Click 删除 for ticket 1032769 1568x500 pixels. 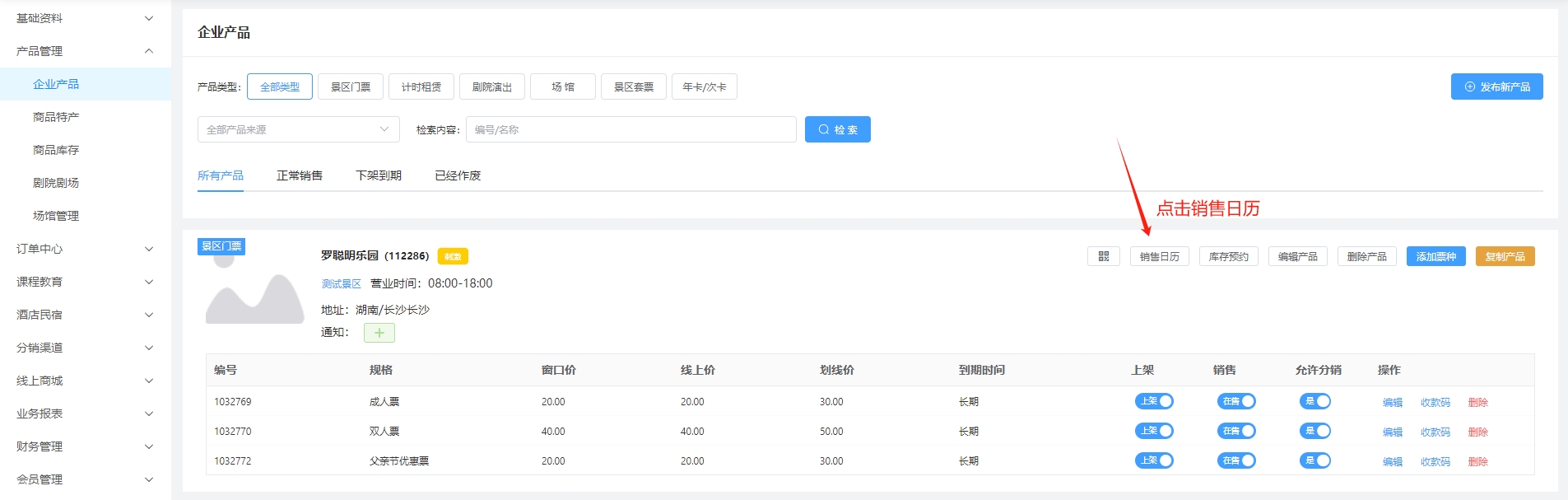pos(1477,402)
